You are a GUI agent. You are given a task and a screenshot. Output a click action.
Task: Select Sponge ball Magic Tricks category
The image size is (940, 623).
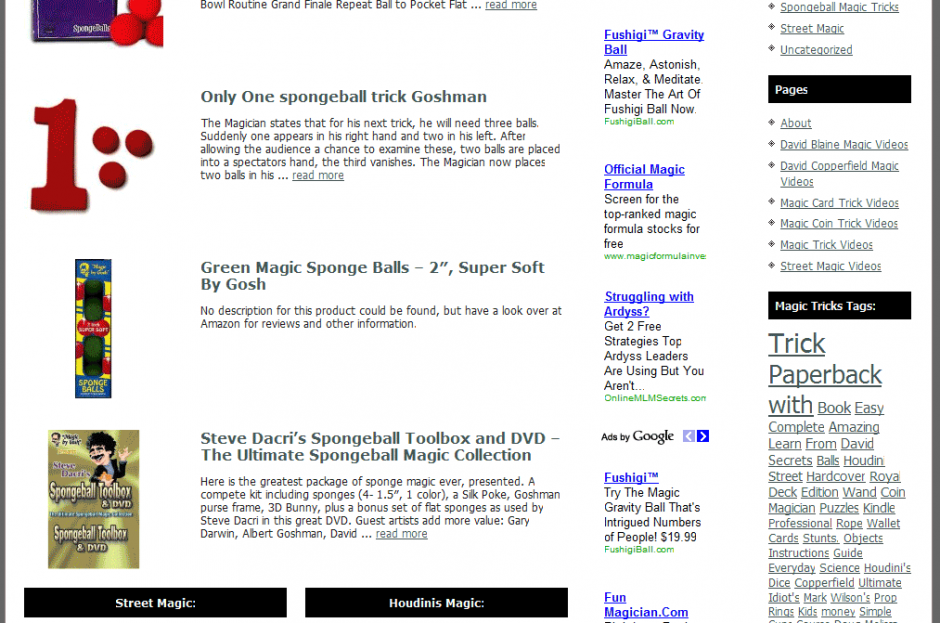[839, 7]
